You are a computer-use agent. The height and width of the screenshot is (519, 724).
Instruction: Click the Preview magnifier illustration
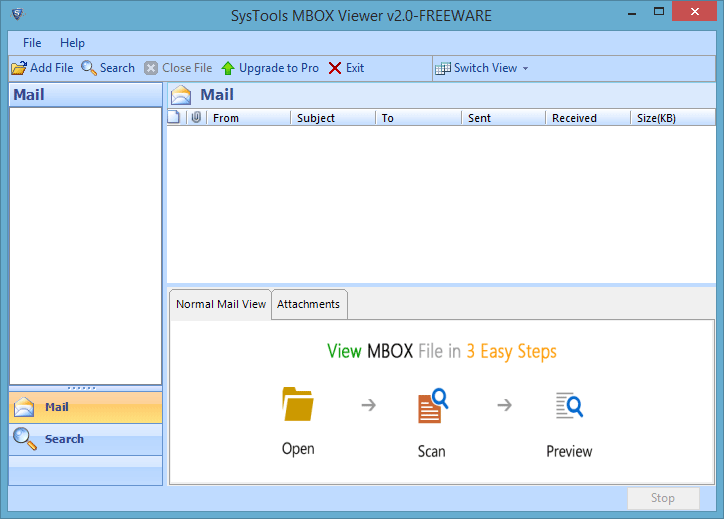coord(569,405)
